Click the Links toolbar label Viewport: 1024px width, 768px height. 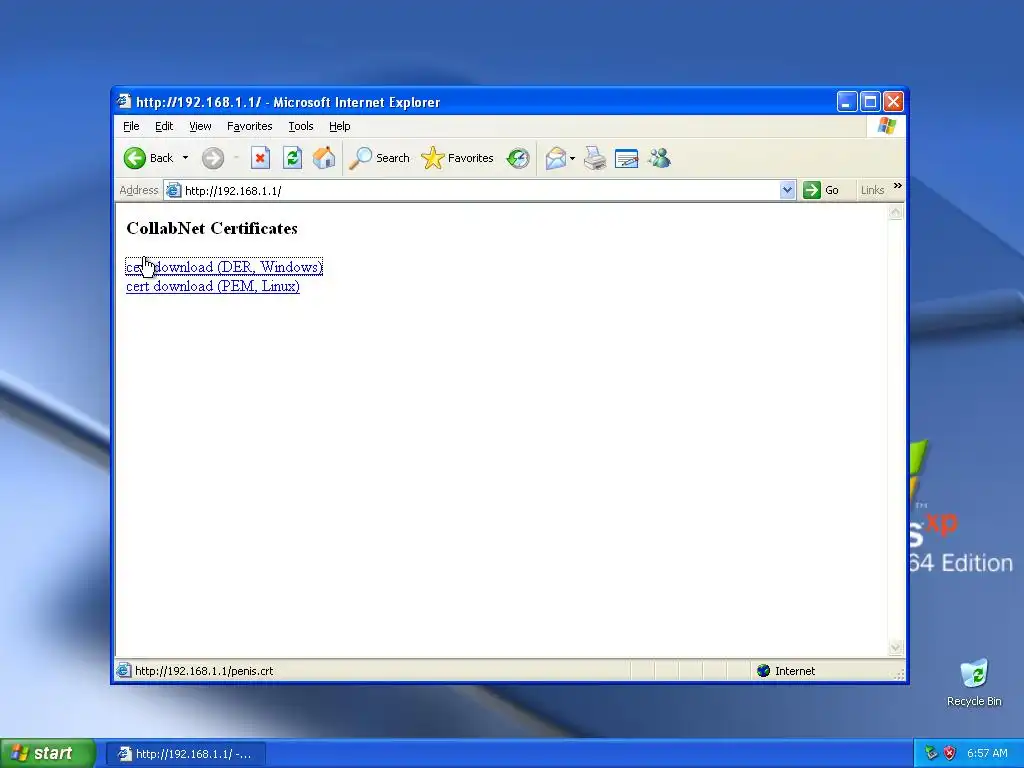pos(872,190)
